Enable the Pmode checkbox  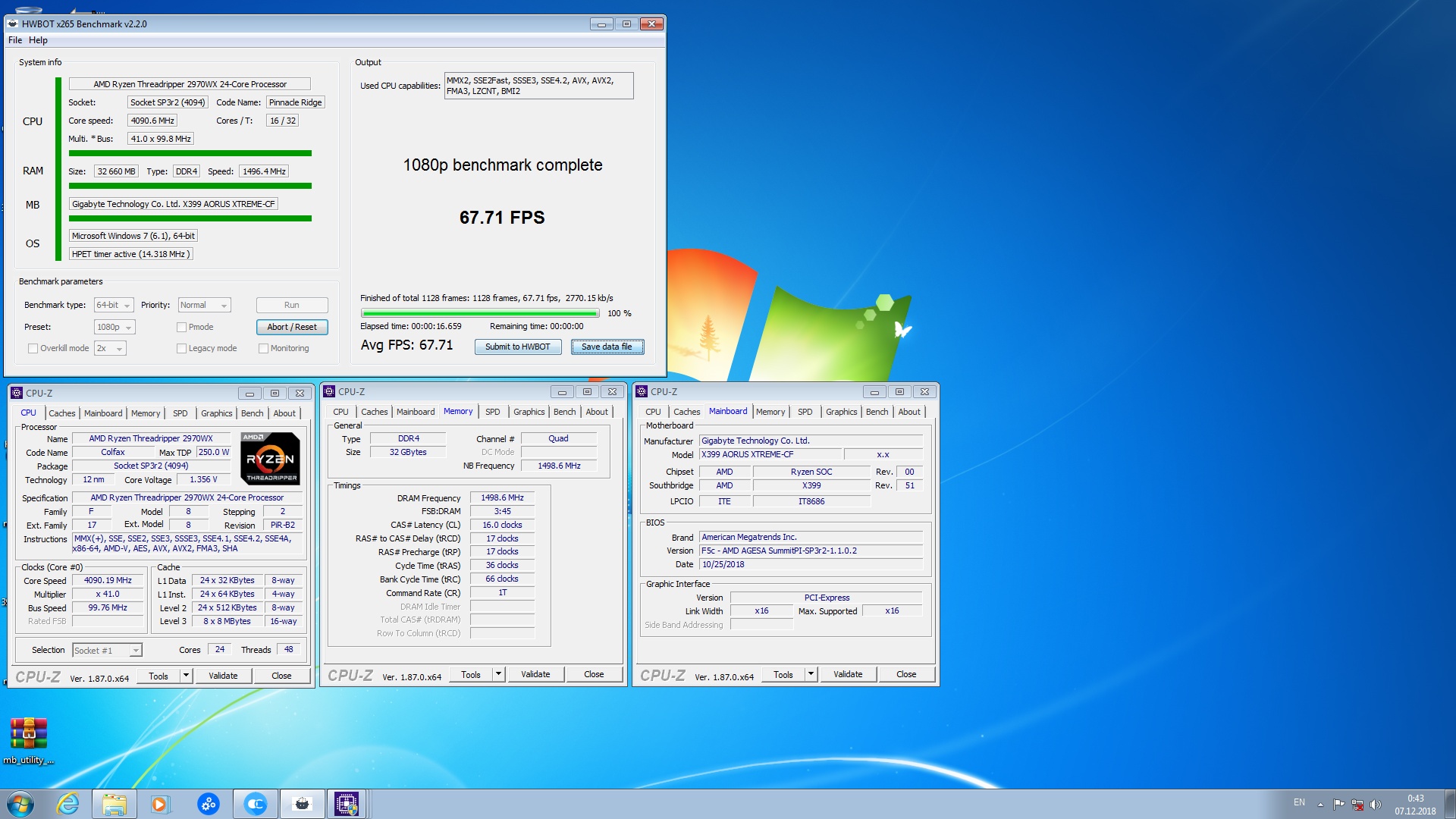(181, 328)
